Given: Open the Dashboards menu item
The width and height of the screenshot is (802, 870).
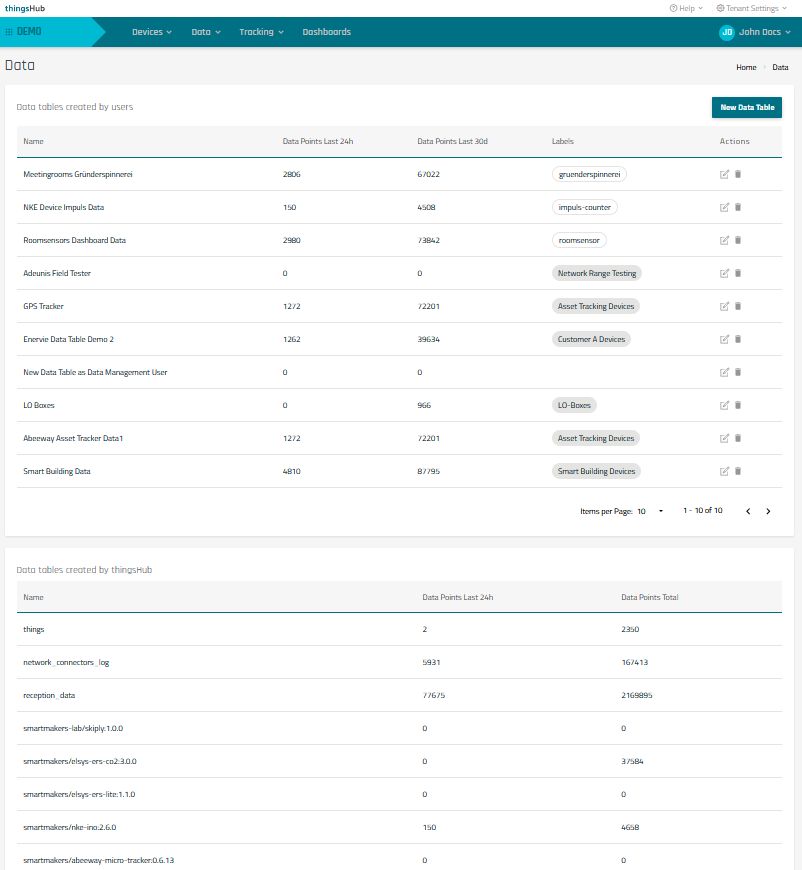Looking at the screenshot, I should tap(326, 32).
